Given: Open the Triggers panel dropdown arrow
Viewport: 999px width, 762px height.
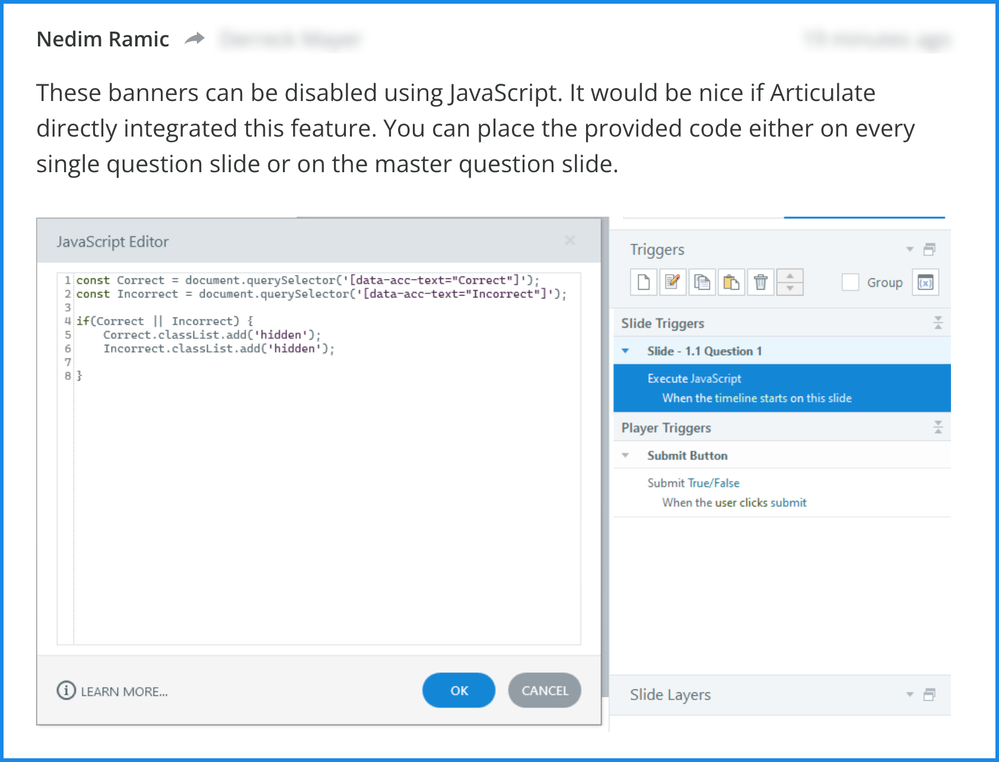Looking at the screenshot, I should (910, 249).
